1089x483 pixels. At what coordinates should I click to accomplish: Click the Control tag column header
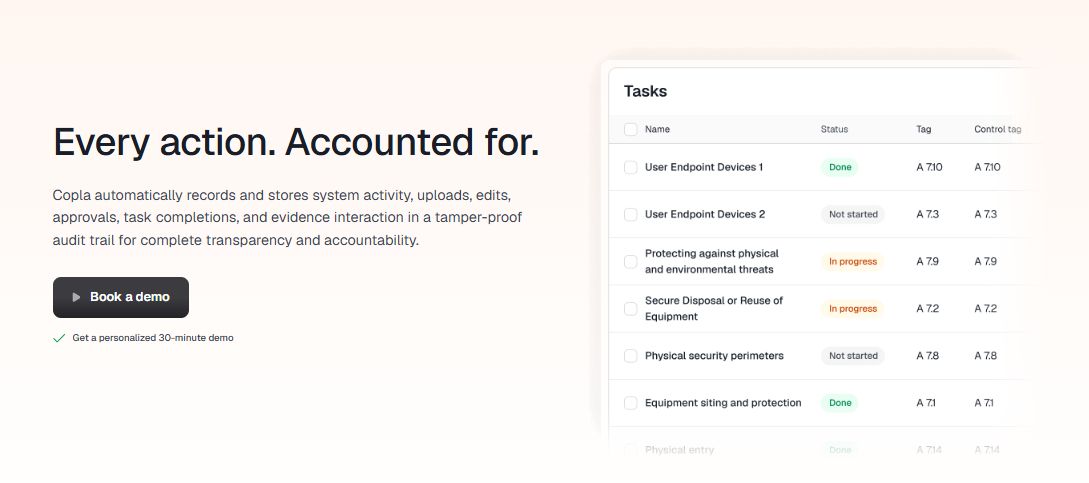997,129
